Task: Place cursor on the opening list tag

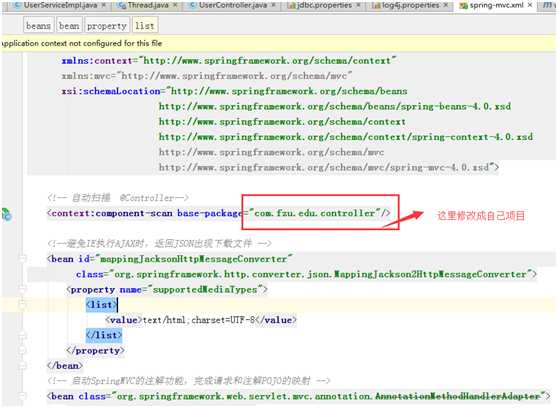Action: tap(101, 305)
